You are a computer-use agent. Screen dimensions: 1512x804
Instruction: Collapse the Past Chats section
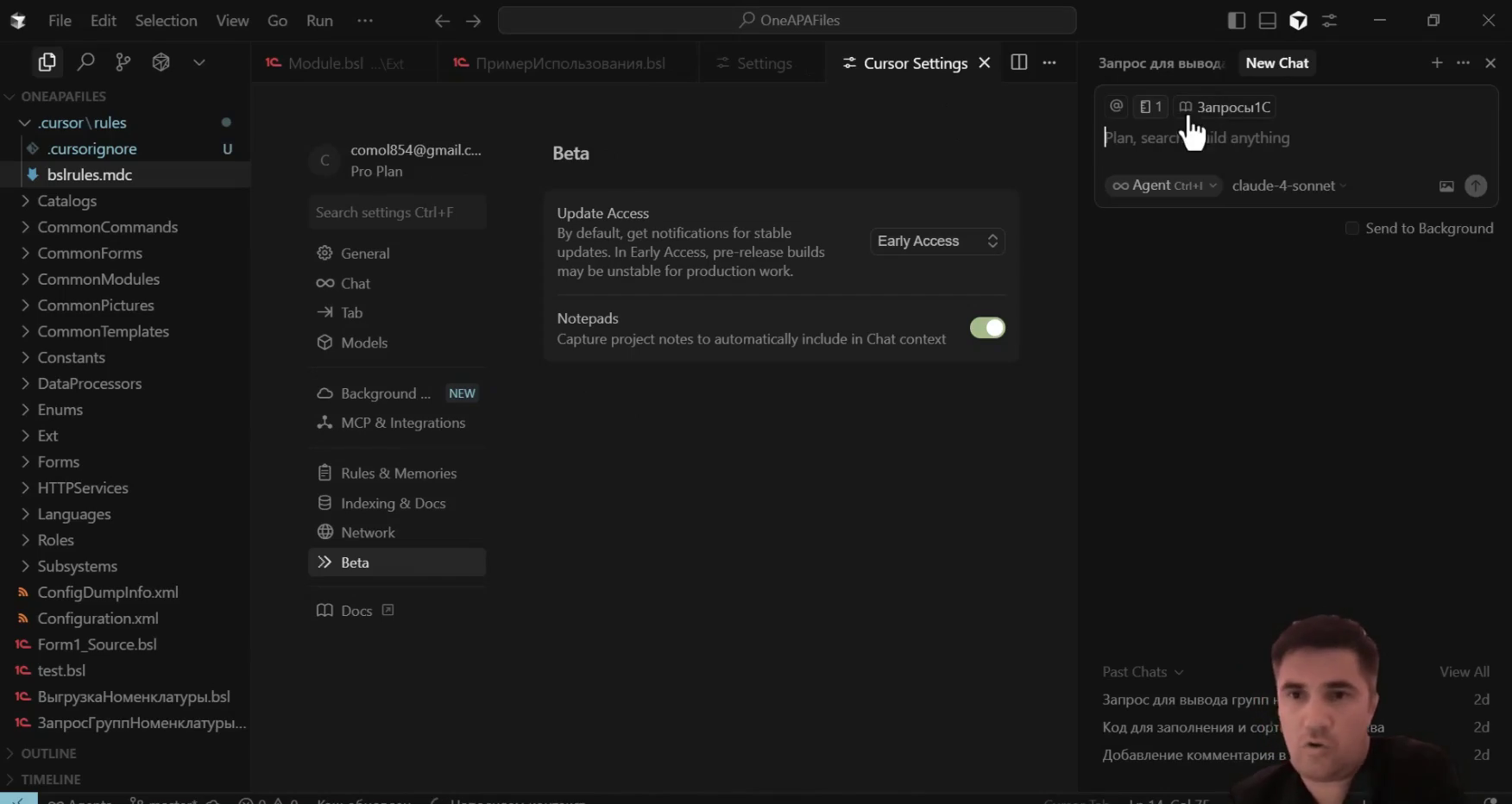point(1143,672)
